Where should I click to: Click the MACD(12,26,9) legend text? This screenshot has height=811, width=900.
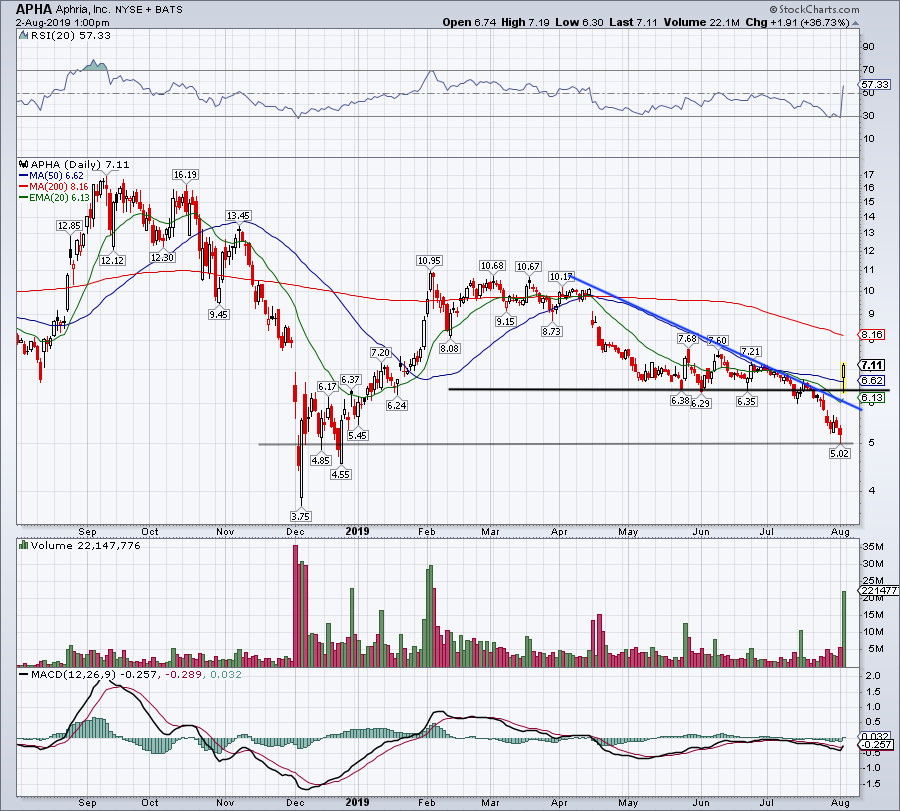75,674
